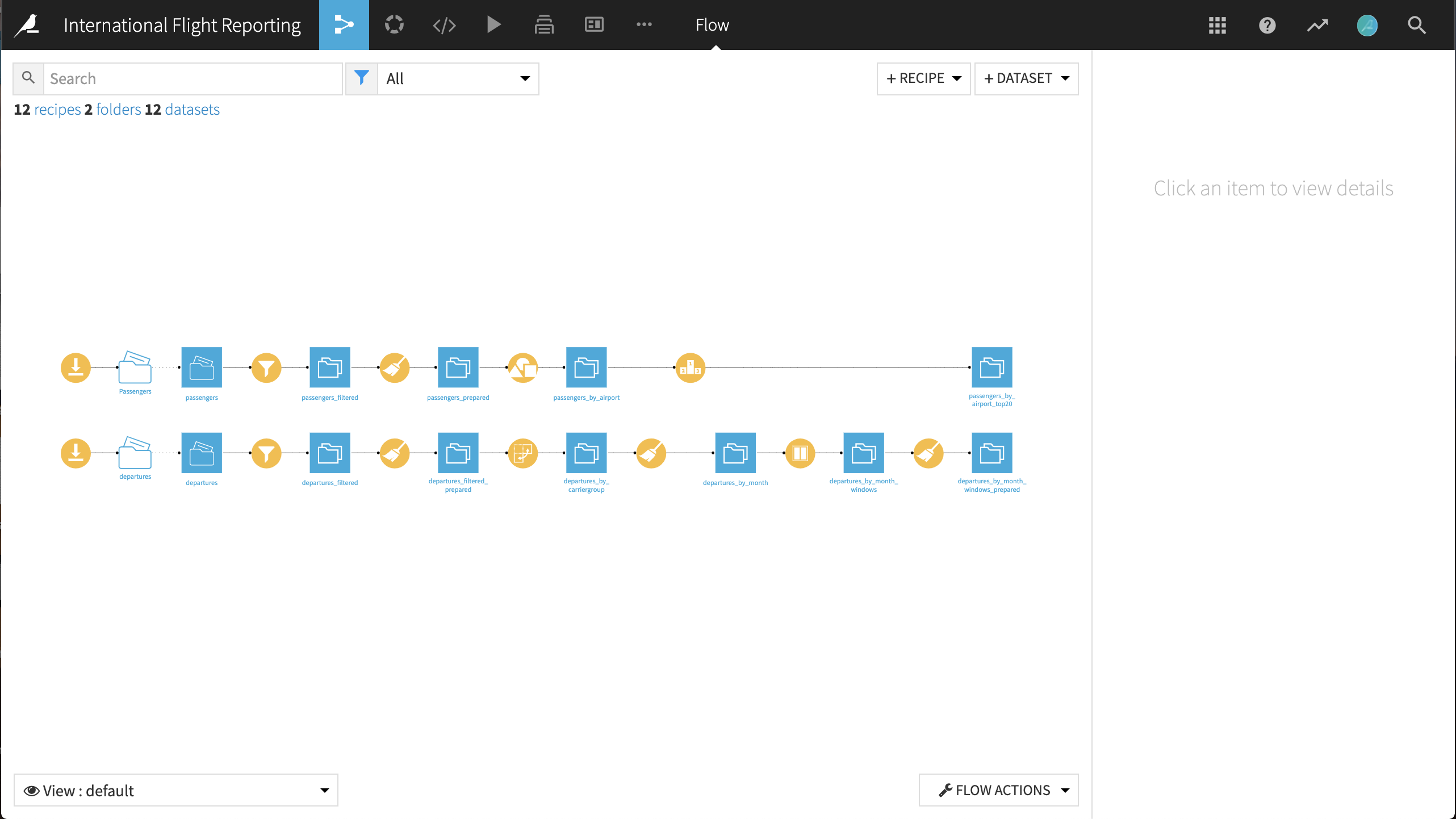Switch to the Flow tab

coord(712,25)
